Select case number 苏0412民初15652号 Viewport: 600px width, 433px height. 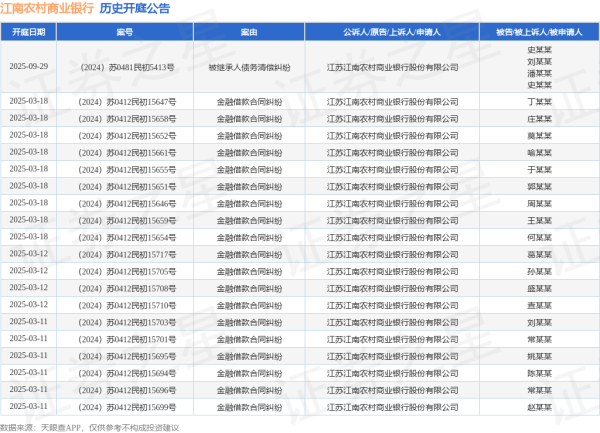point(127,136)
